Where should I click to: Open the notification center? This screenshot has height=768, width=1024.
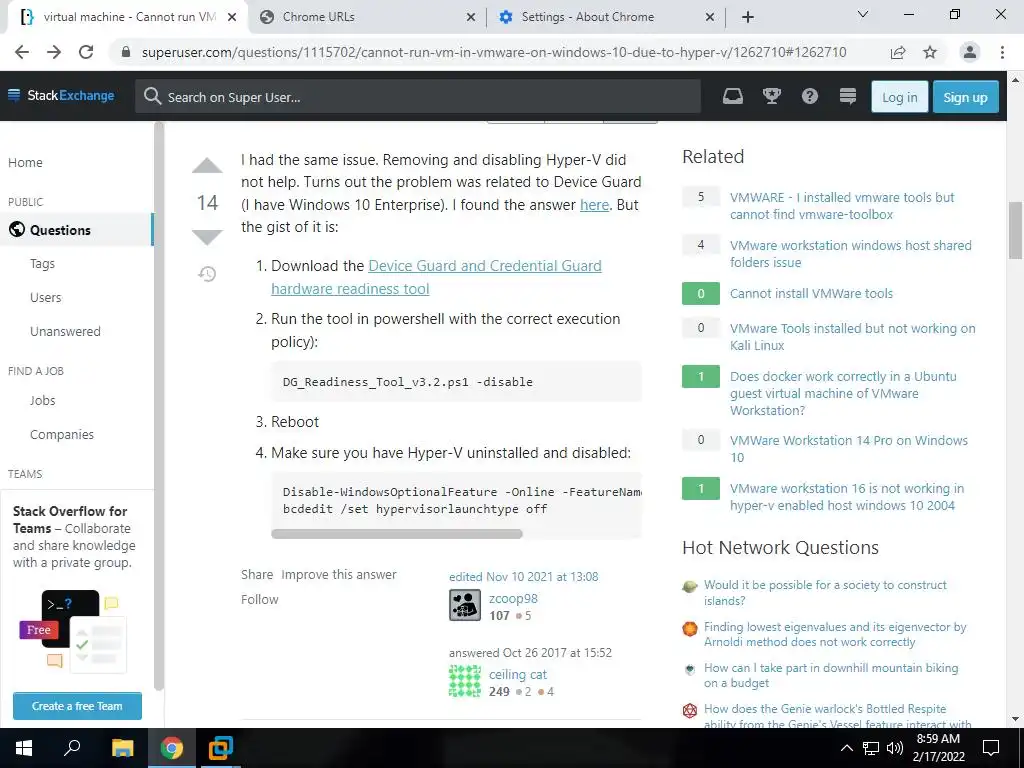click(x=991, y=748)
